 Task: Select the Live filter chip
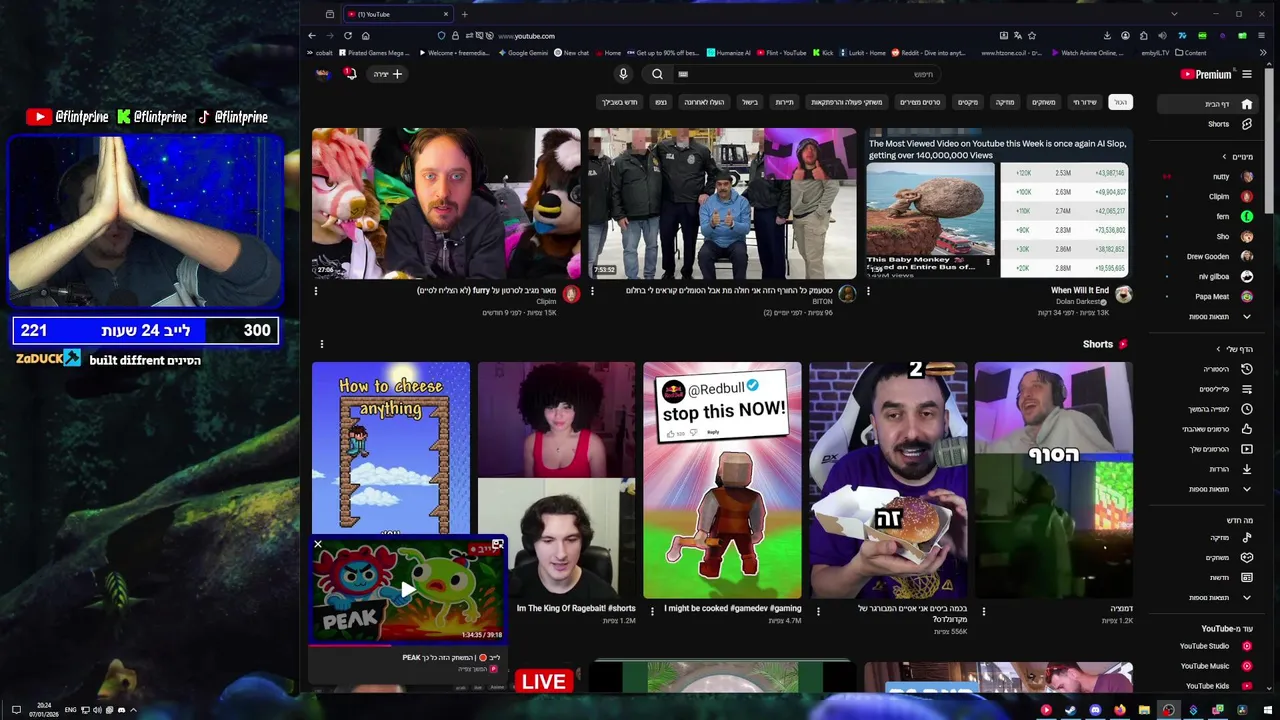point(1085,102)
